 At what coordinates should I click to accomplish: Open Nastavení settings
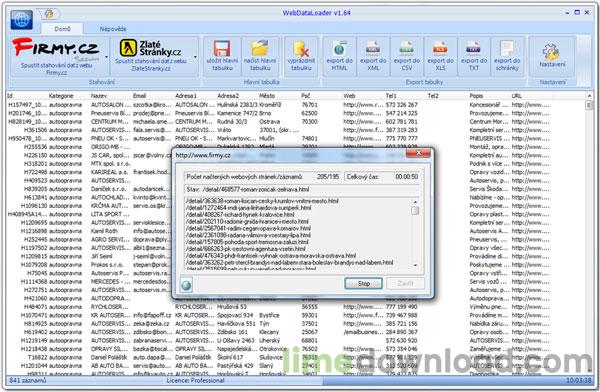pos(552,56)
